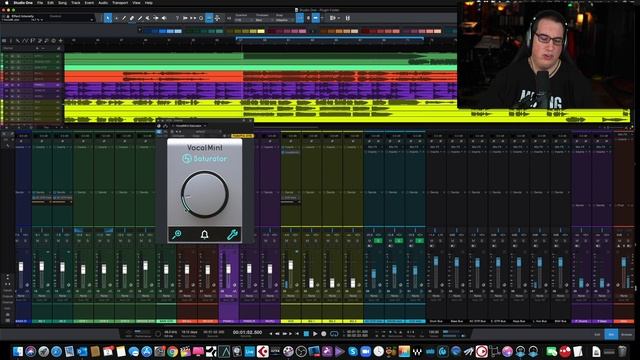Open the Apple menu
The height and width of the screenshot is (360, 640).
coord(7,2)
